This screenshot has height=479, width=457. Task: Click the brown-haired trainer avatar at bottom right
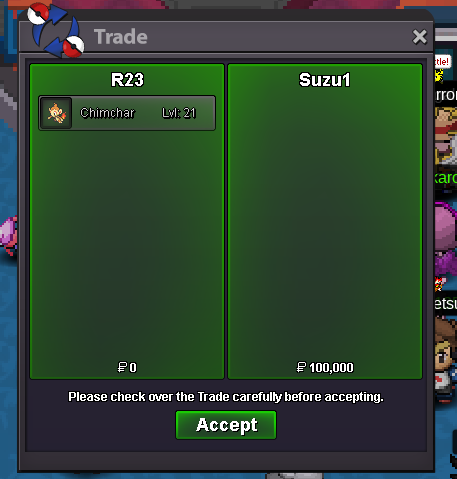click(x=445, y=358)
